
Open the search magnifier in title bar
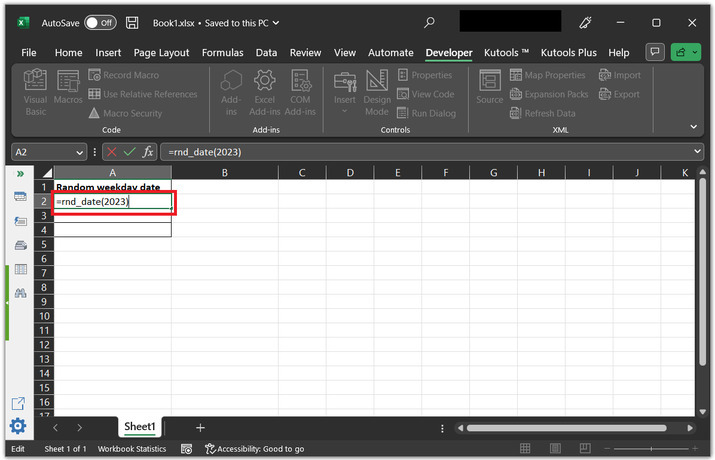point(429,22)
